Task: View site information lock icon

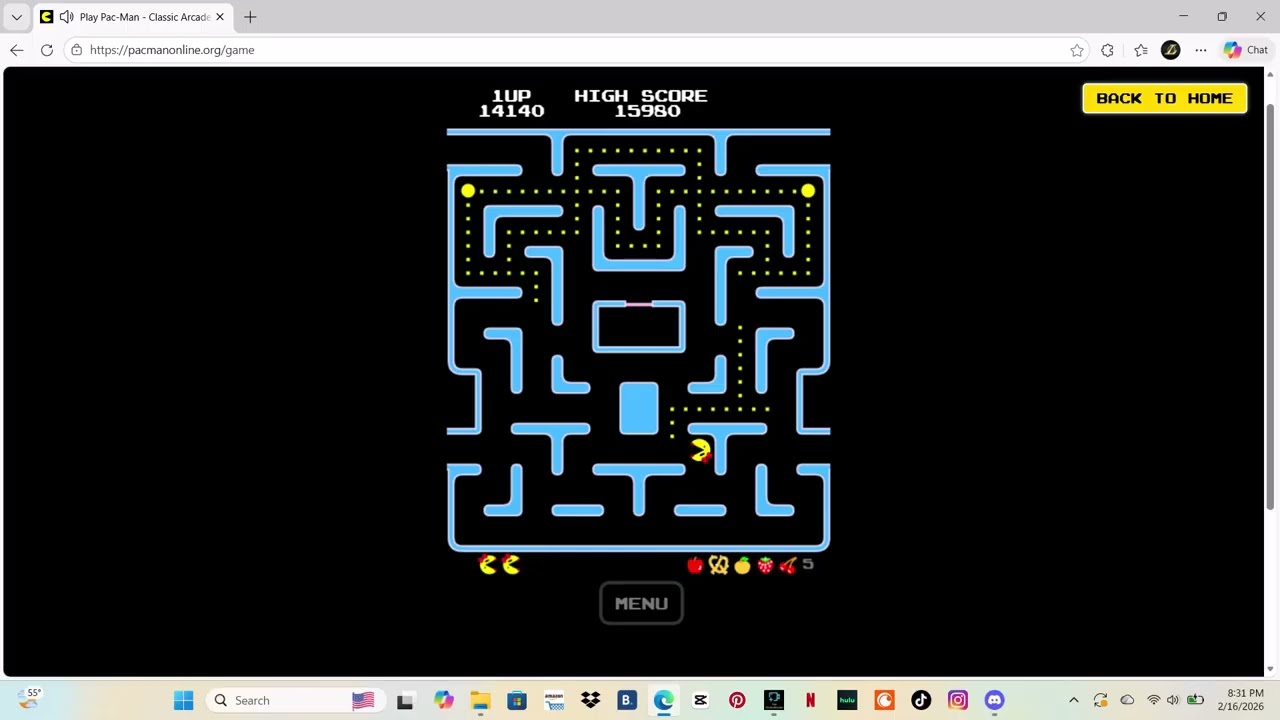Action: [76, 50]
